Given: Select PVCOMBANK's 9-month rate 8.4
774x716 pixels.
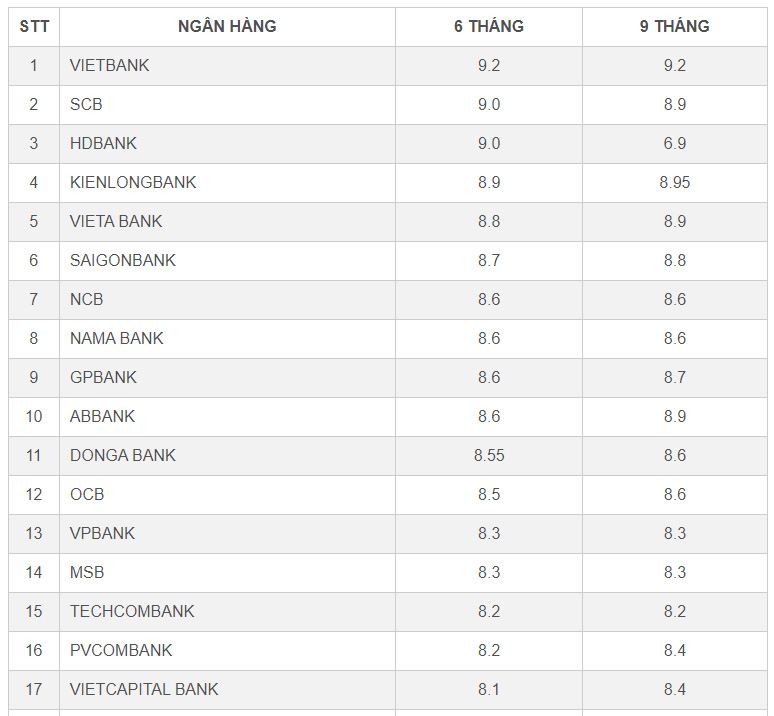Looking at the screenshot, I should point(674,651).
